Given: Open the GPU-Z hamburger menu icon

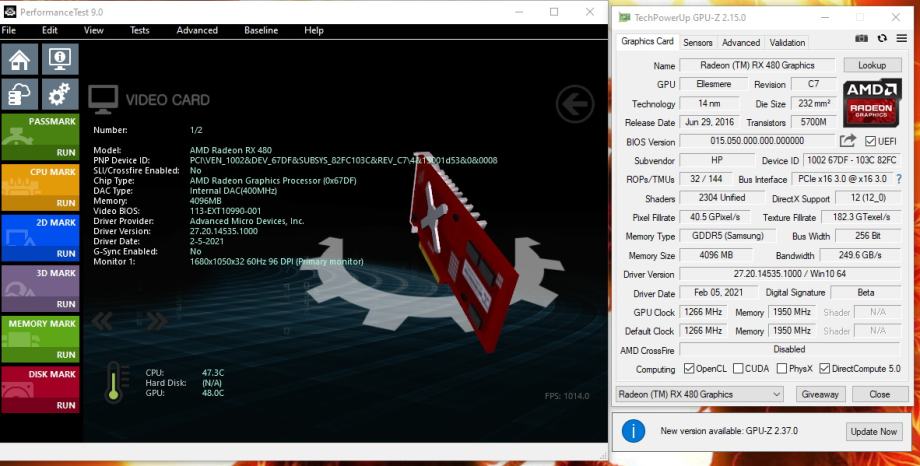Looking at the screenshot, I should pos(901,38).
